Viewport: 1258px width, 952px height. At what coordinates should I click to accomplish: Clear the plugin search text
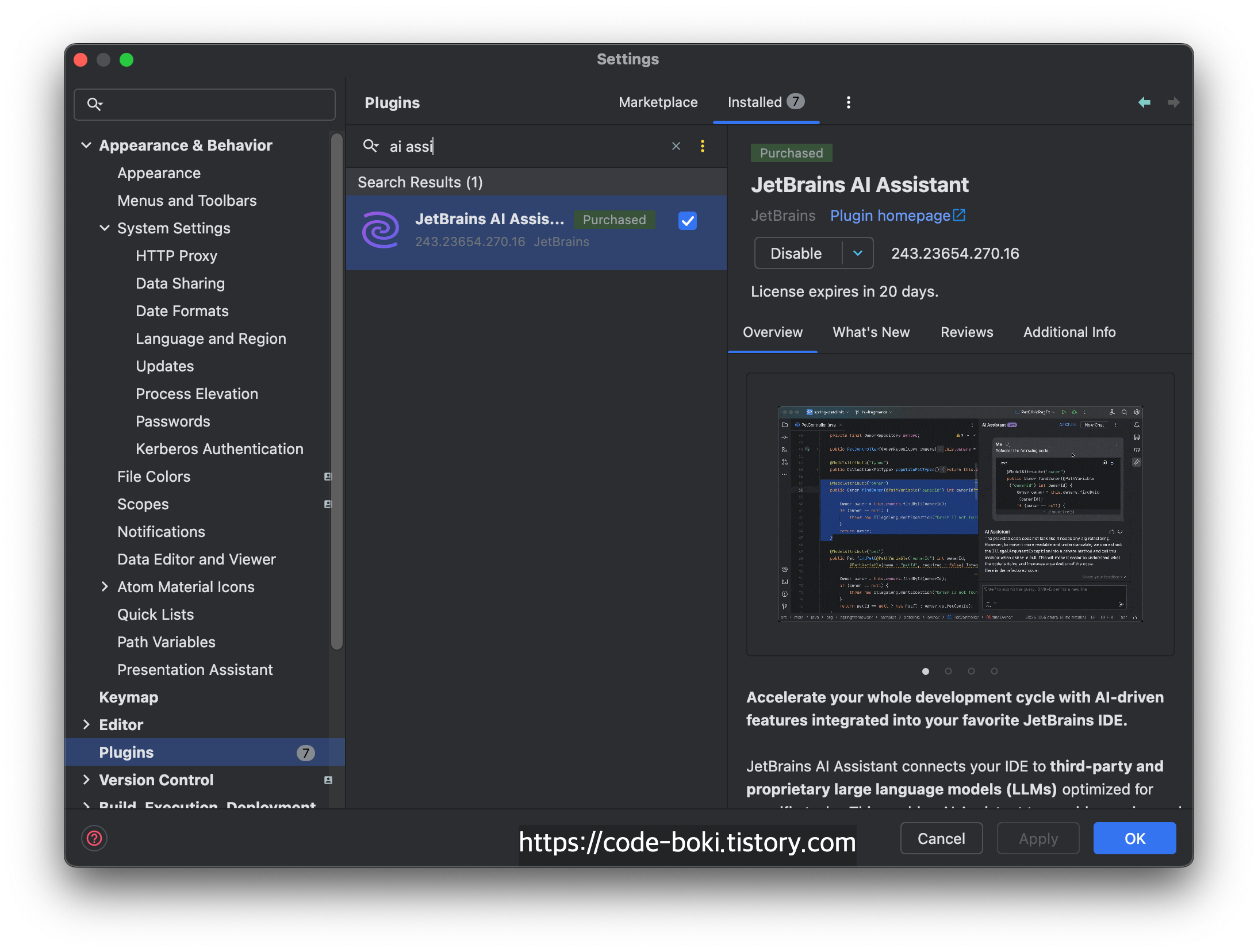(x=676, y=146)
